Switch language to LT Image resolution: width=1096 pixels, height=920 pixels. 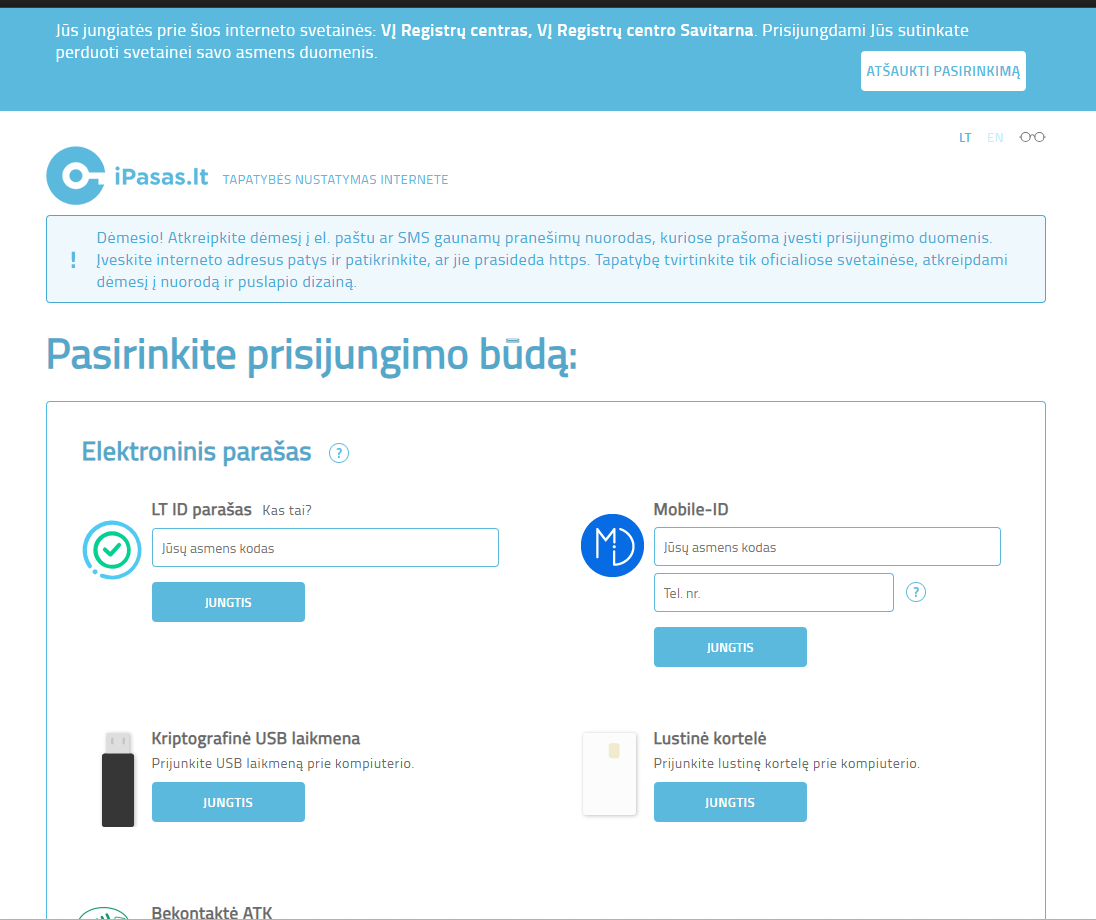(x=965, y=138)
